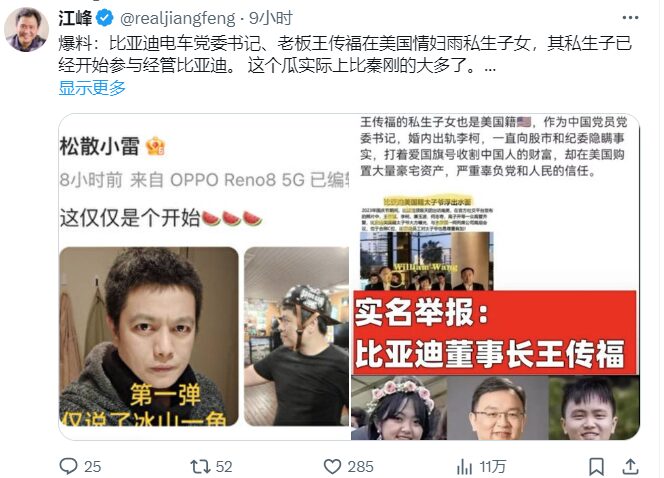Open the reply comment icon
Viewport: 664px width, 478px height.
(x=68, y=466)
